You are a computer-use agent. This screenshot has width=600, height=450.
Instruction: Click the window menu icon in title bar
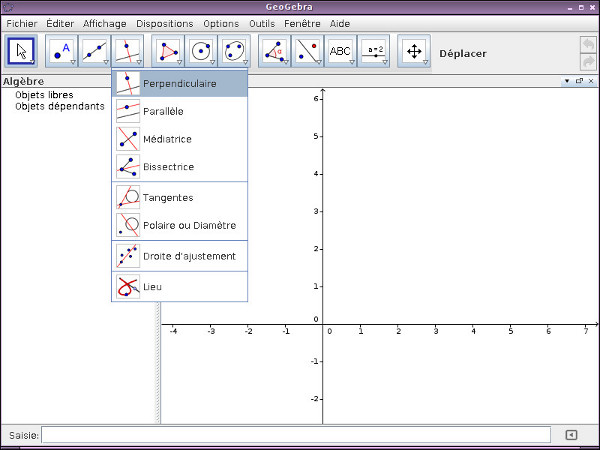[8, 7]
